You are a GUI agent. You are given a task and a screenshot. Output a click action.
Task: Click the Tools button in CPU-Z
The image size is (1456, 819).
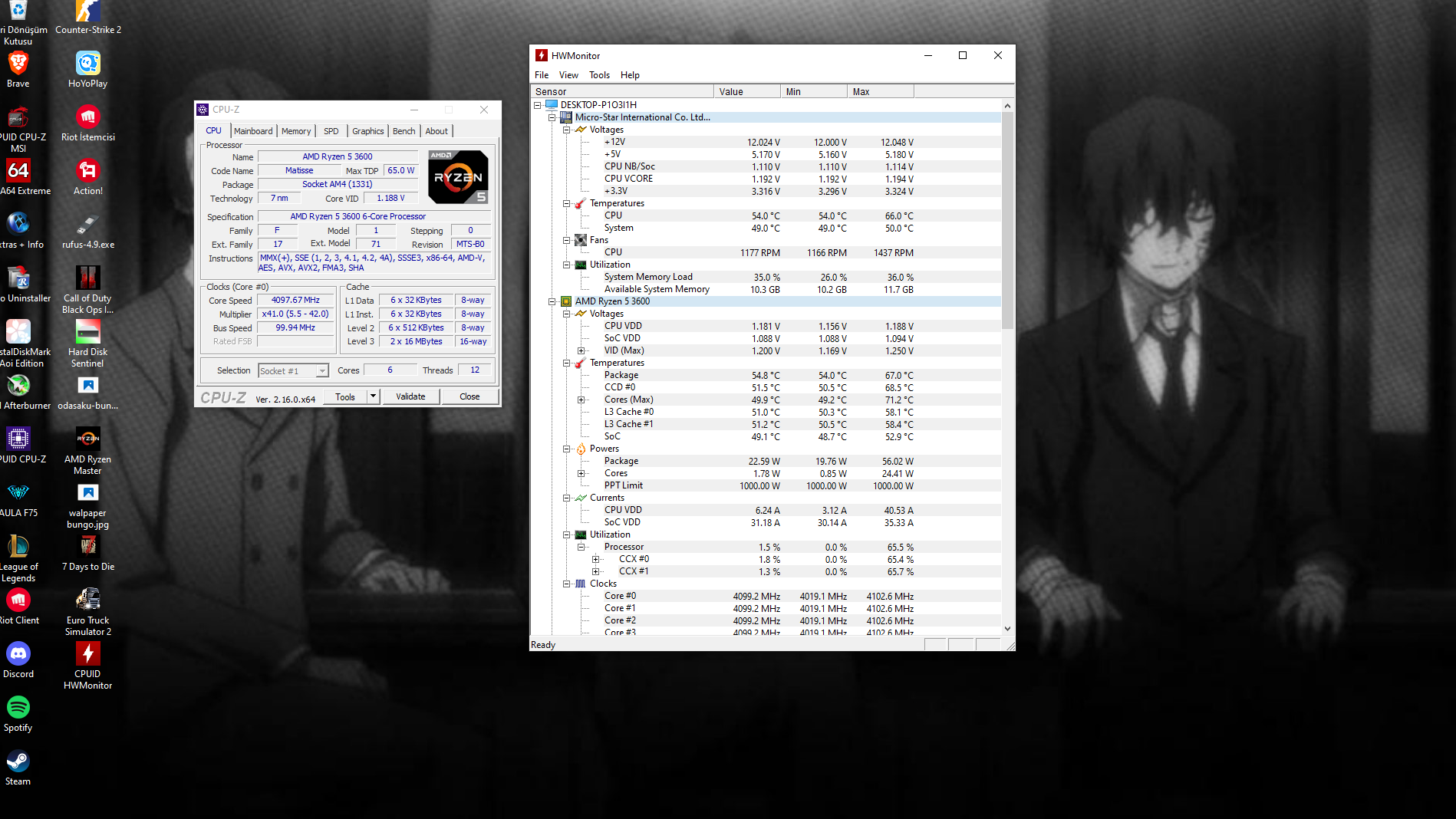click(x=345, y=396)
